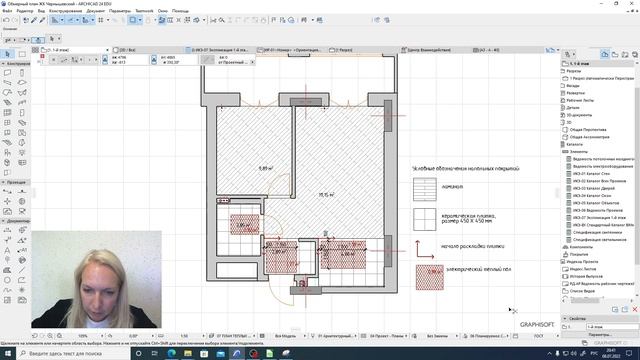The image size is (640, 360).
Task: Collapse the Документирование toolbox section
Action: point(16,221)
